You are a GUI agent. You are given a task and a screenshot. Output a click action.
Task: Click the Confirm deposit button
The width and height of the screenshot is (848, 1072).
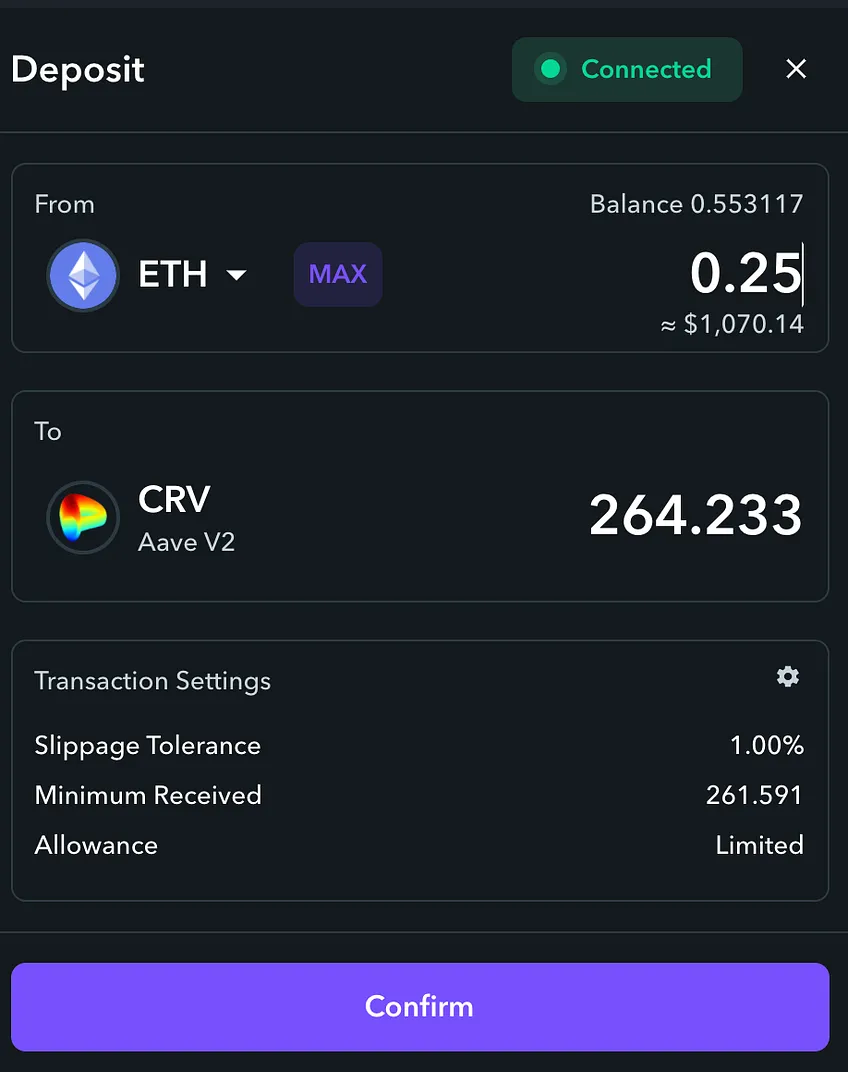420,1006
